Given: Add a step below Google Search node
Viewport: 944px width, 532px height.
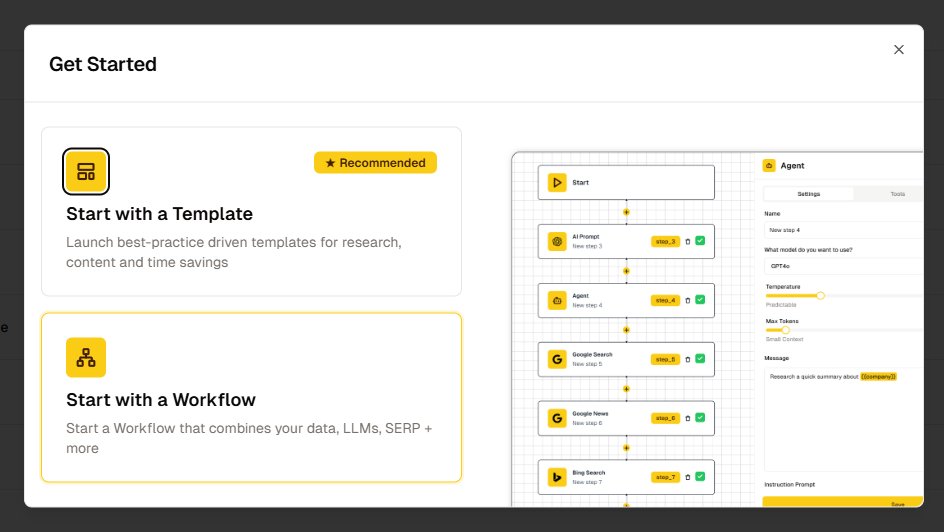Looking at the screenshot, I should pyautogui.click(x=626, y=389).
